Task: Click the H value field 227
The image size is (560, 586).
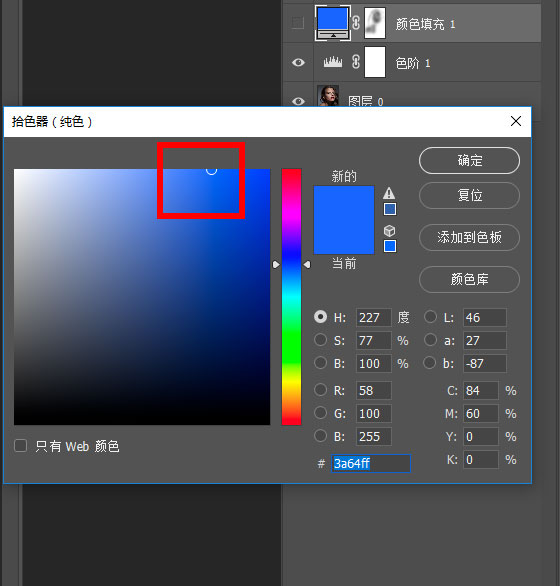Action: [x=373, y=318]
